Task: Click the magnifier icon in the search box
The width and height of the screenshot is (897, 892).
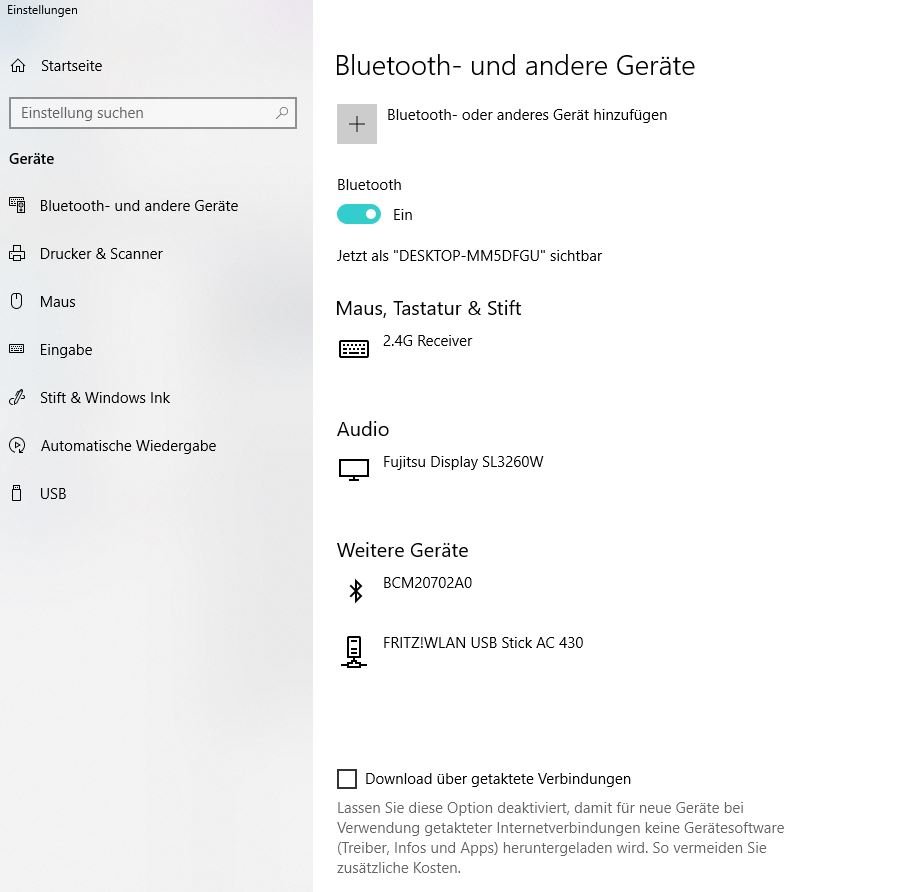Action: [x=283, y=113]
